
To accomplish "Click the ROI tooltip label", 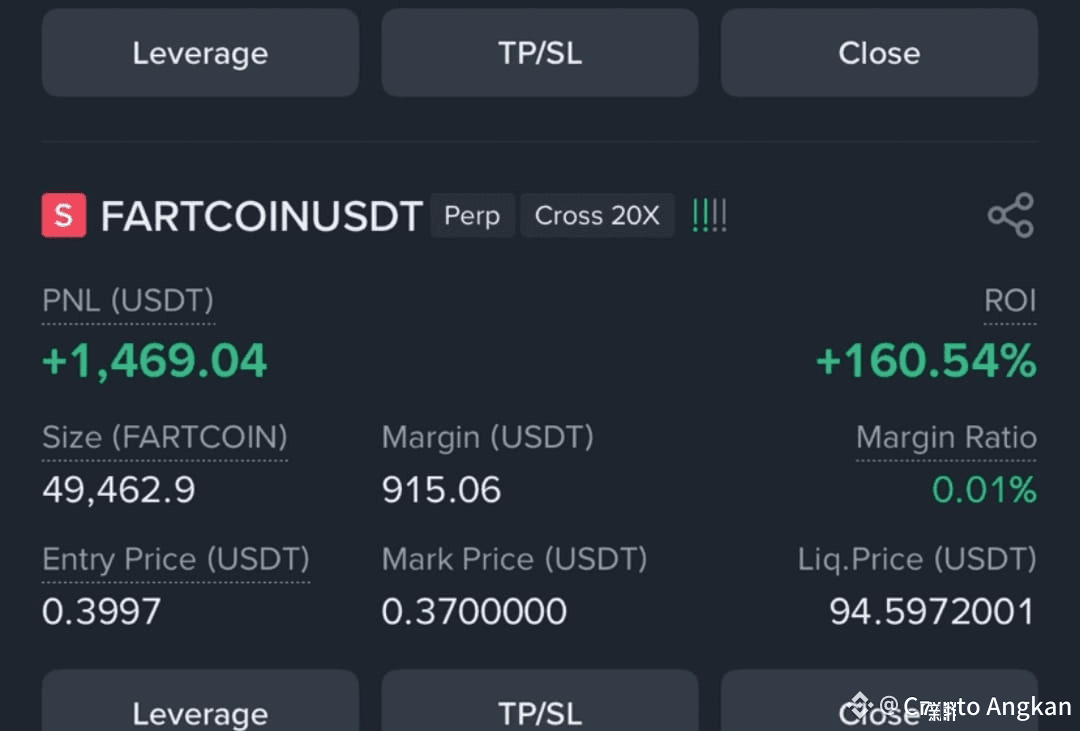I will click(1010, 300).
